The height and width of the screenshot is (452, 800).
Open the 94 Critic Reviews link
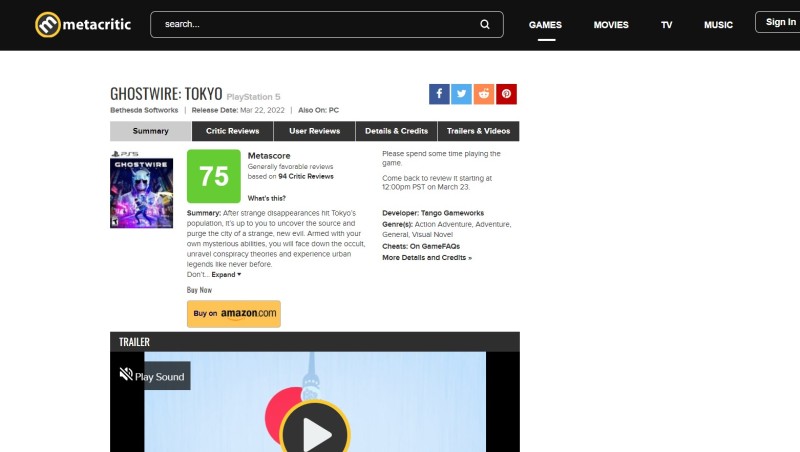(306, 177)
